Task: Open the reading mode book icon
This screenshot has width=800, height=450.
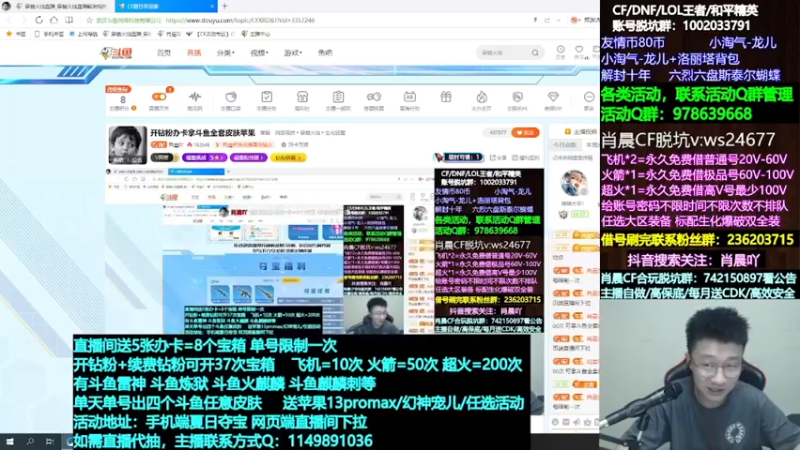Action: coord(69,20)
